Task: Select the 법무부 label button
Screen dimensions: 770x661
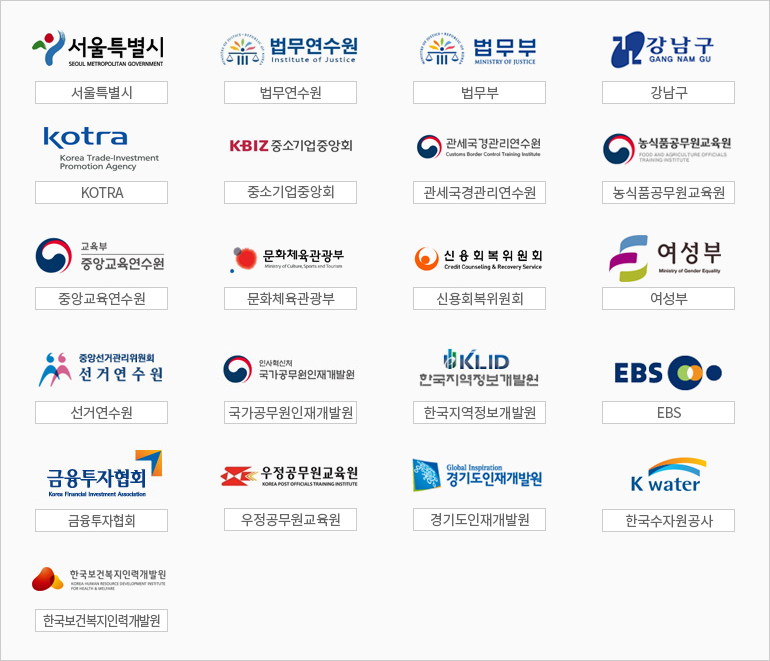Action: point(479,92)
